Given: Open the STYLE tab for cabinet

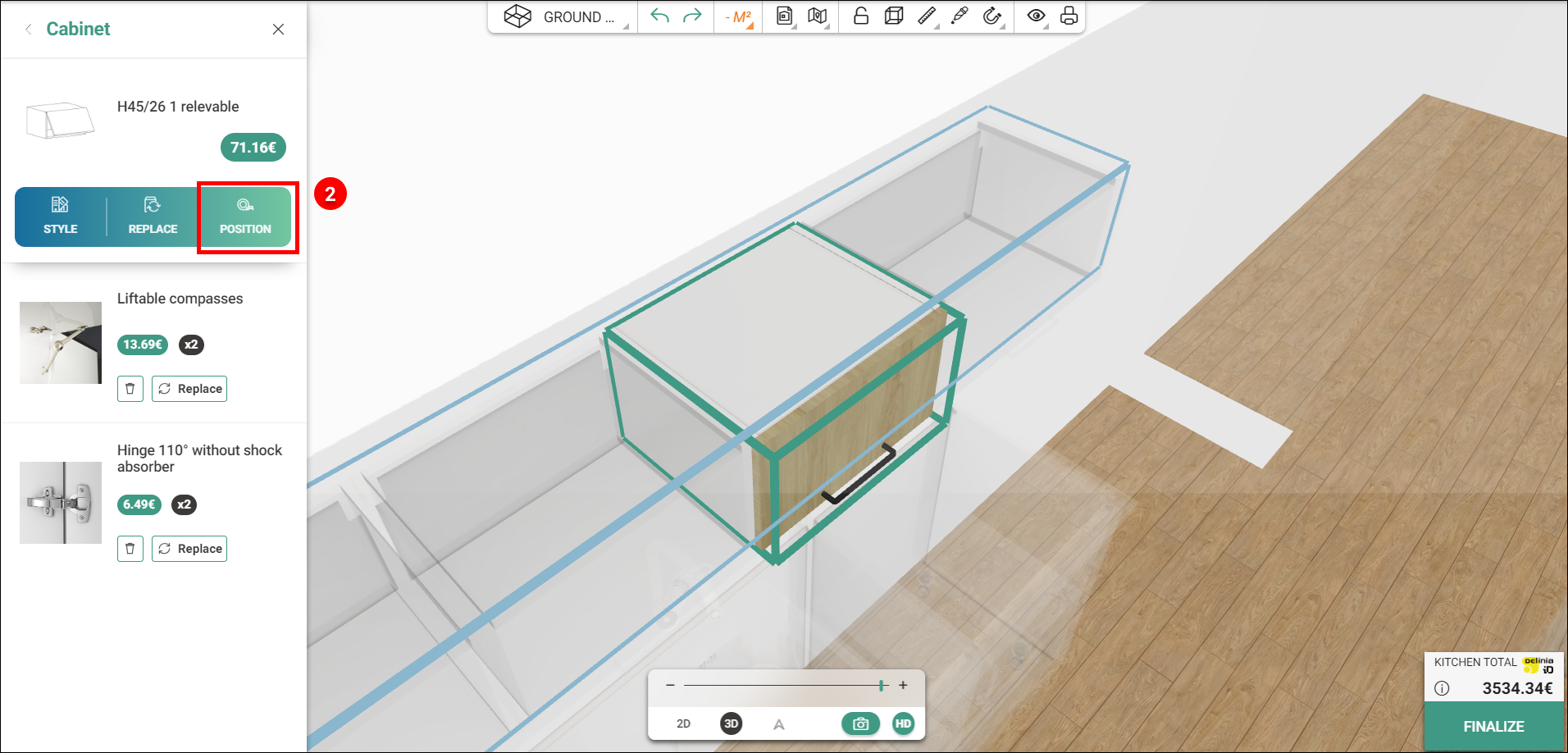Looking at the screenshot, I should (x=61, y=217).
